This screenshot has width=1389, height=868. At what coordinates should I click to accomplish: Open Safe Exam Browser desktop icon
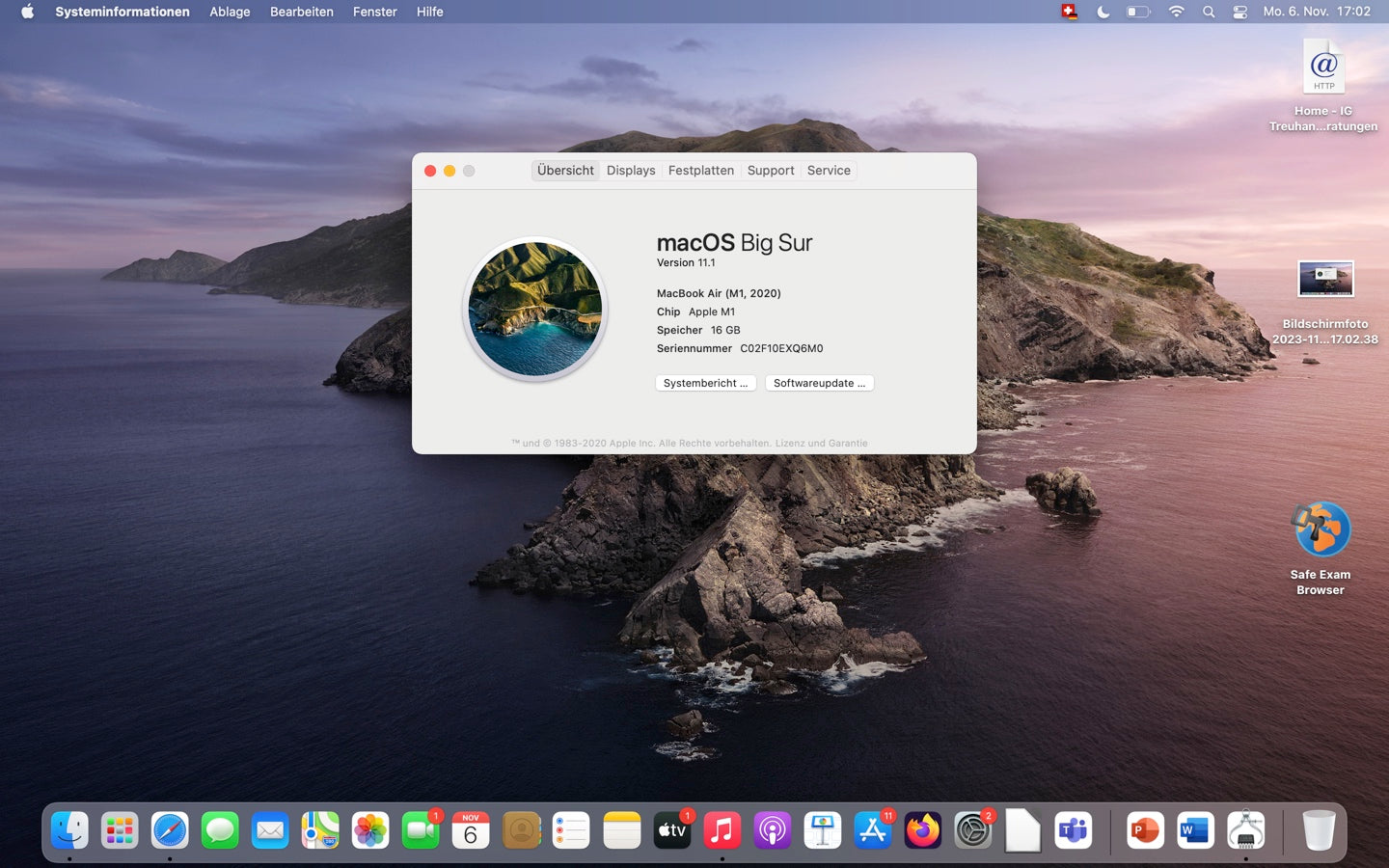pos(1321,529)
